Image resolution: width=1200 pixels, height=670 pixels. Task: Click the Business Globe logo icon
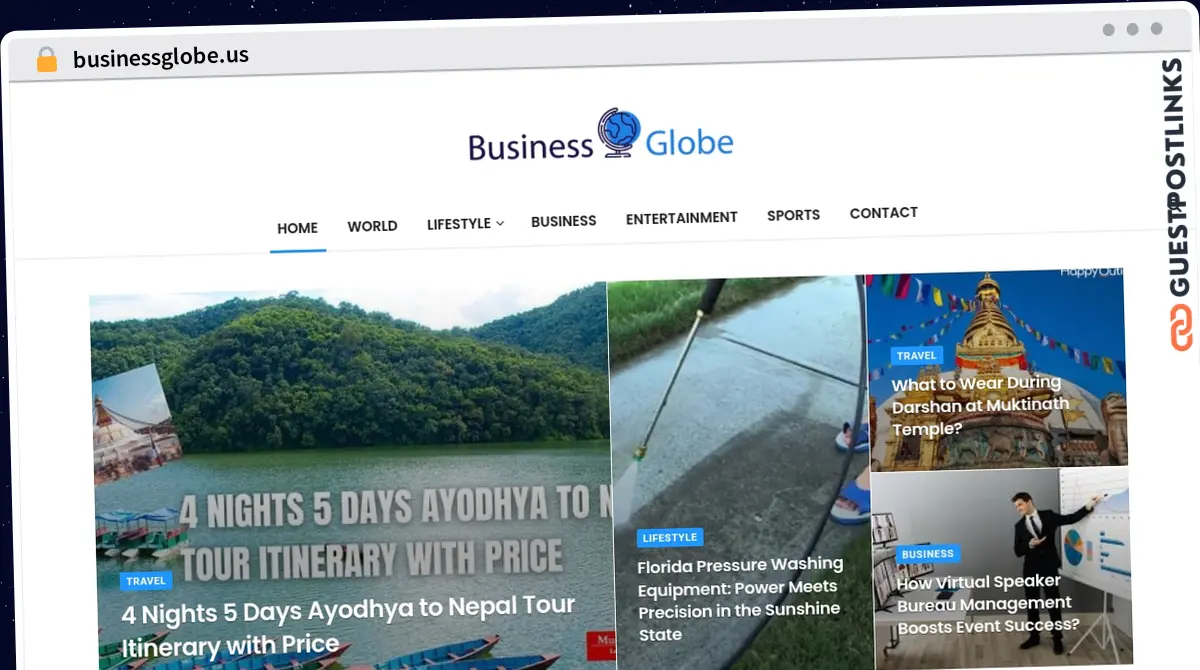pos(619,134)
